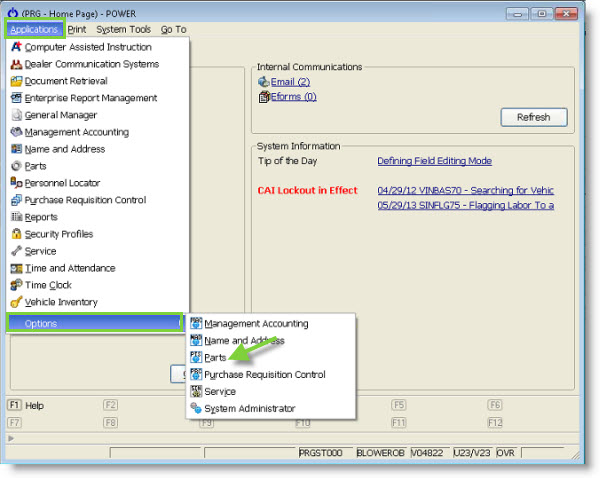Open the Applications menu
This screenshot has height=478, width=600.
(x=34, y=29)
